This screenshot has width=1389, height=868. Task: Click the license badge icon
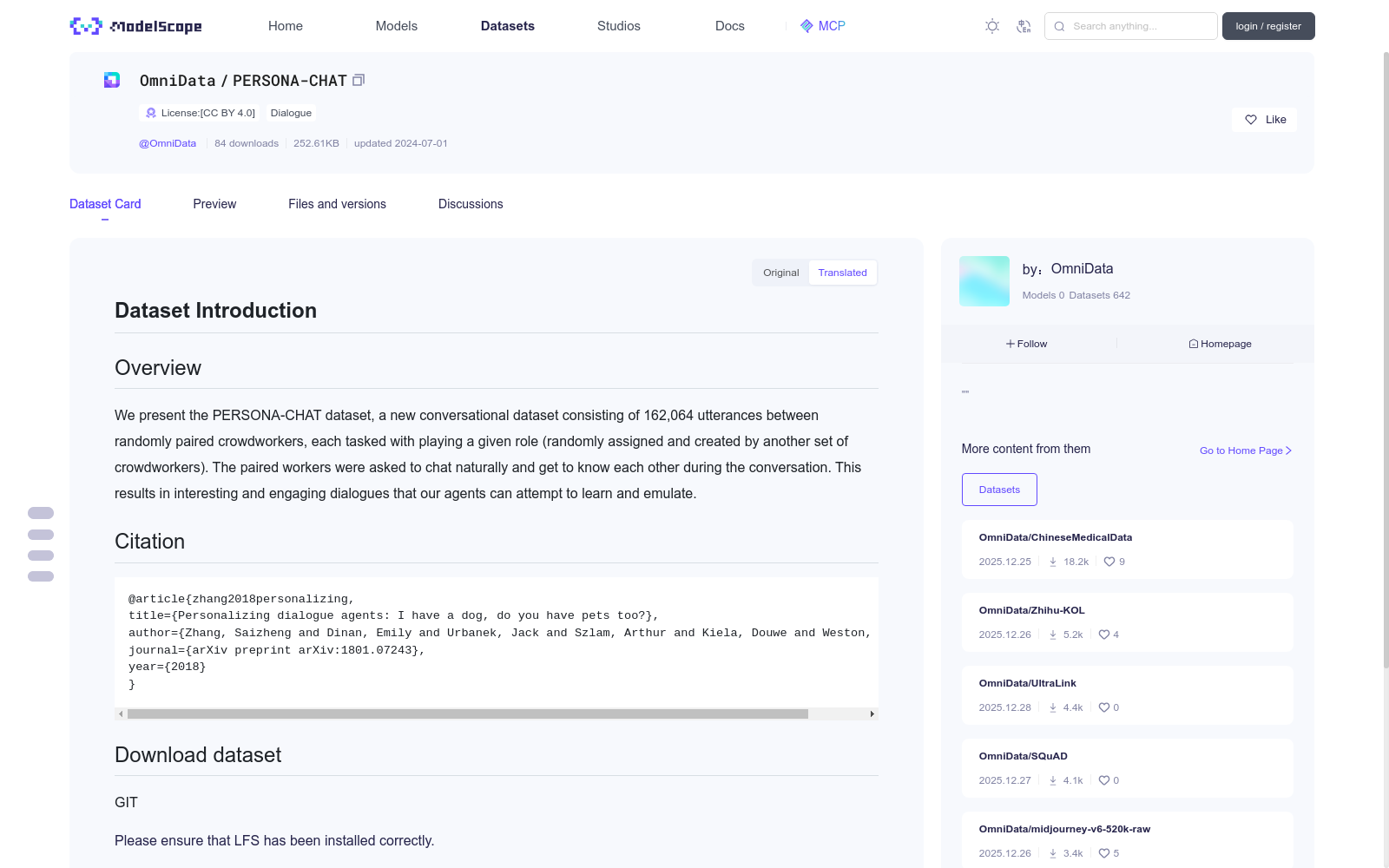151,113
